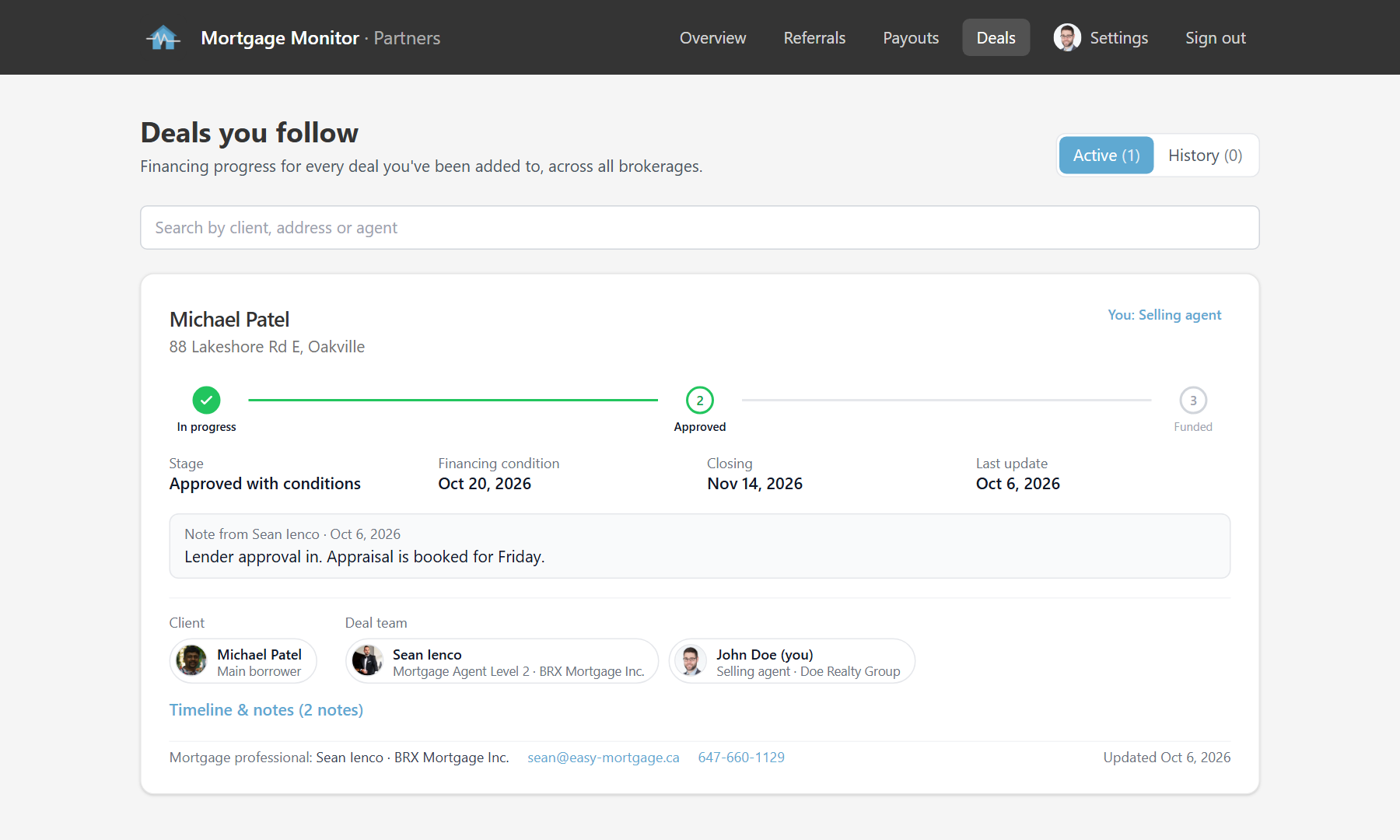Click the Updated Oct 6, 2026 footer text
This screenshot has height=840, width=1400.
(x=1167, y=758)
